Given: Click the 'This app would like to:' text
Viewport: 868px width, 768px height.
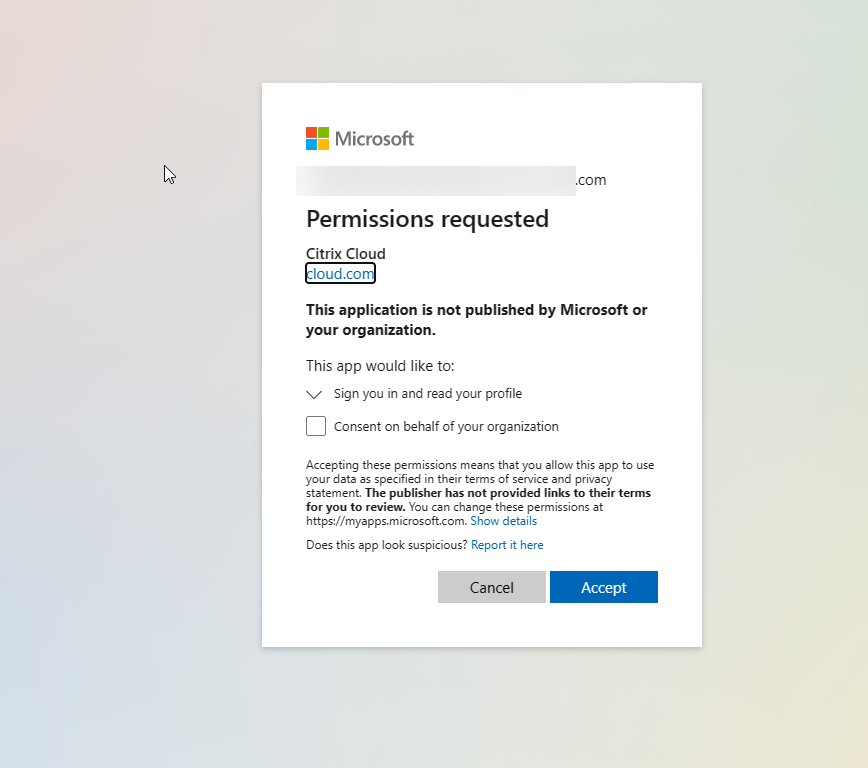Looking at the screenshot, I should (x=380, y=366).
